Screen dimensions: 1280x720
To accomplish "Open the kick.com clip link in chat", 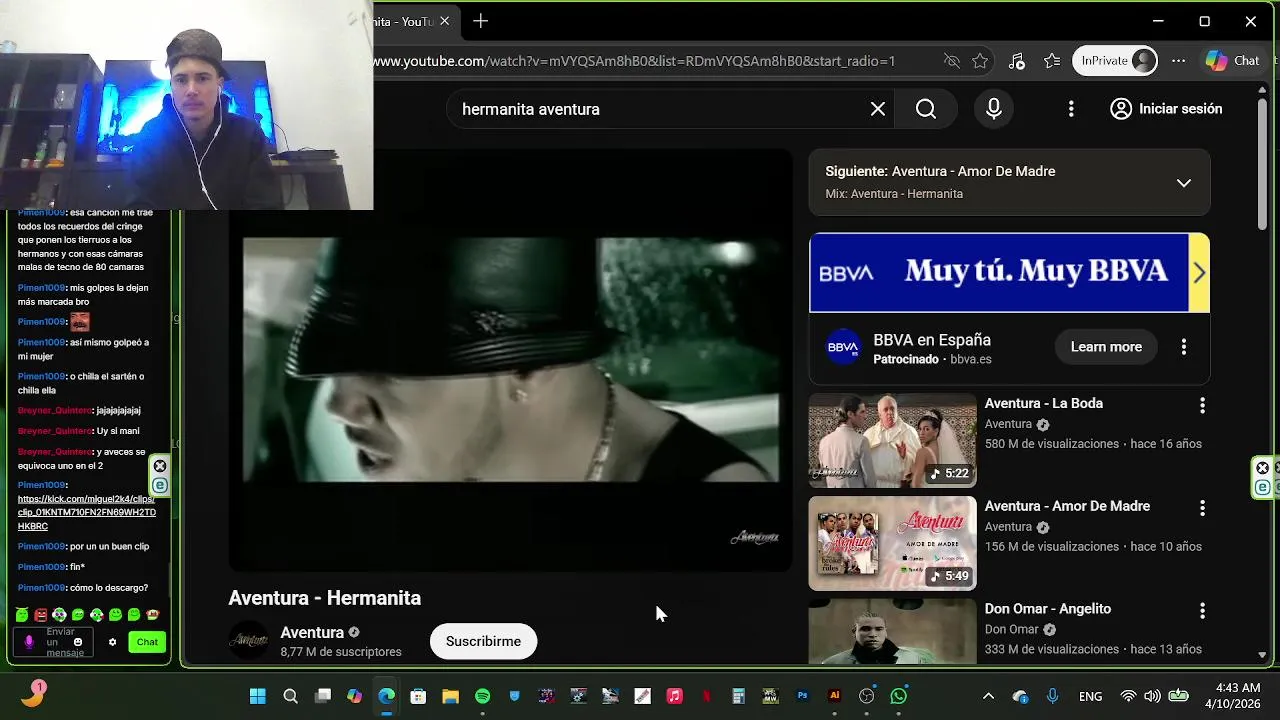I will click(87, 512).
